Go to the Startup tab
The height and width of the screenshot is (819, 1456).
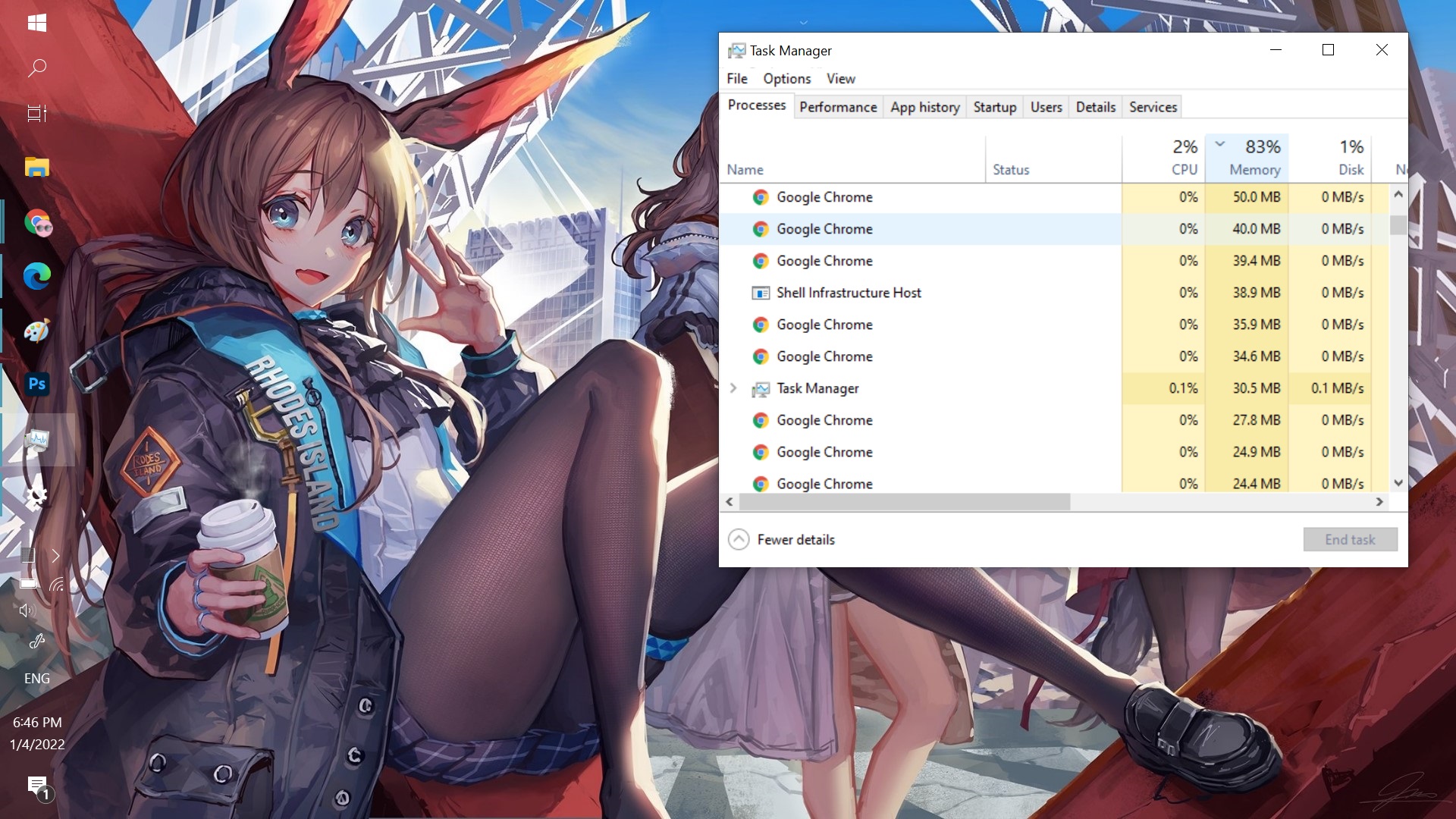(995, 107)
